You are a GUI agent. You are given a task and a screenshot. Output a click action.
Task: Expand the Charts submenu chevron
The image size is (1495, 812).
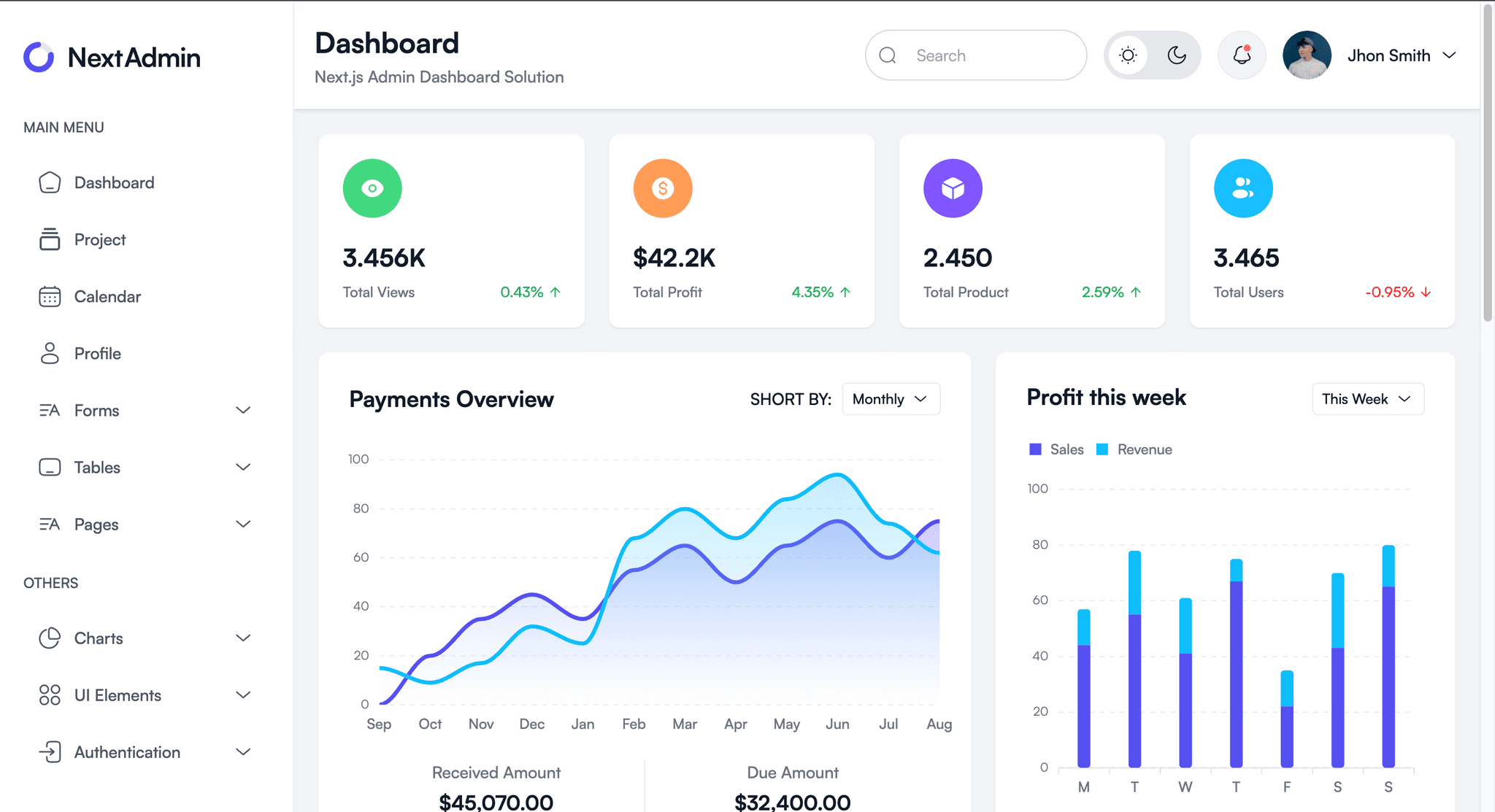243,638
